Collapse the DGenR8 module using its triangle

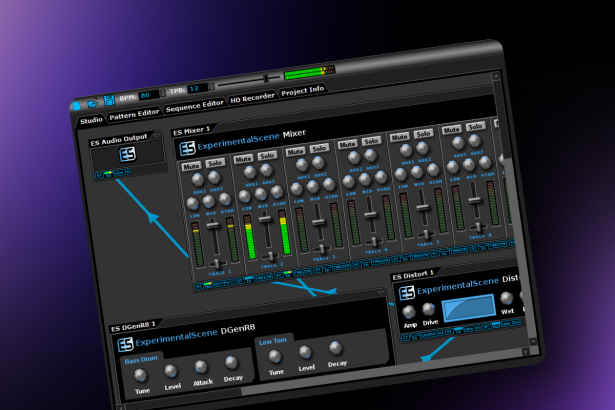(381, 293)
